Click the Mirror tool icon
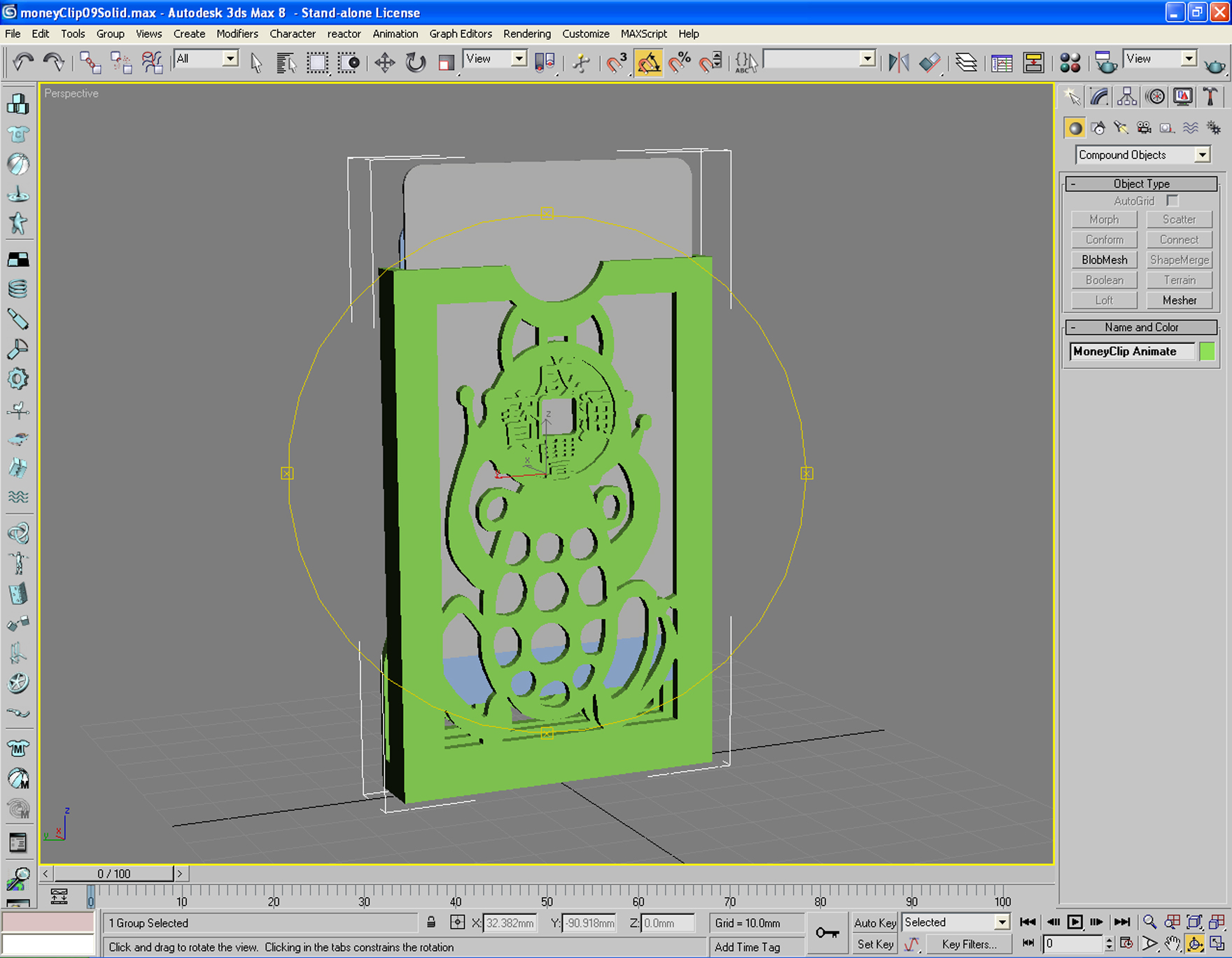Viewport: 1232px width, 958px height. pos(899,63)
